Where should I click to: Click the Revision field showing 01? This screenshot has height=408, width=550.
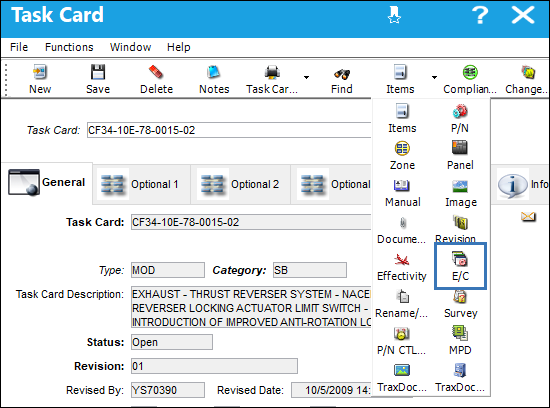(x=214, y=366)
